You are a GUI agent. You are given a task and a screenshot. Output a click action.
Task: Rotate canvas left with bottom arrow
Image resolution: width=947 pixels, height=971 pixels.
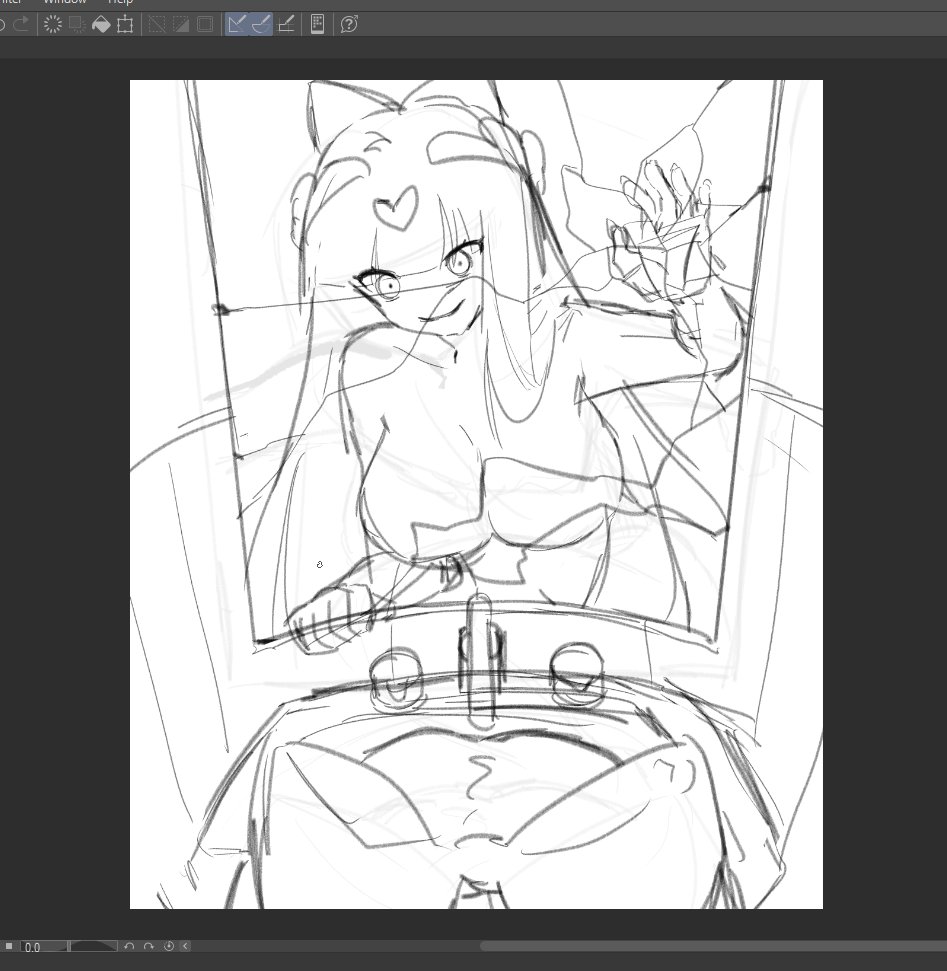click(x=129, y=946)
